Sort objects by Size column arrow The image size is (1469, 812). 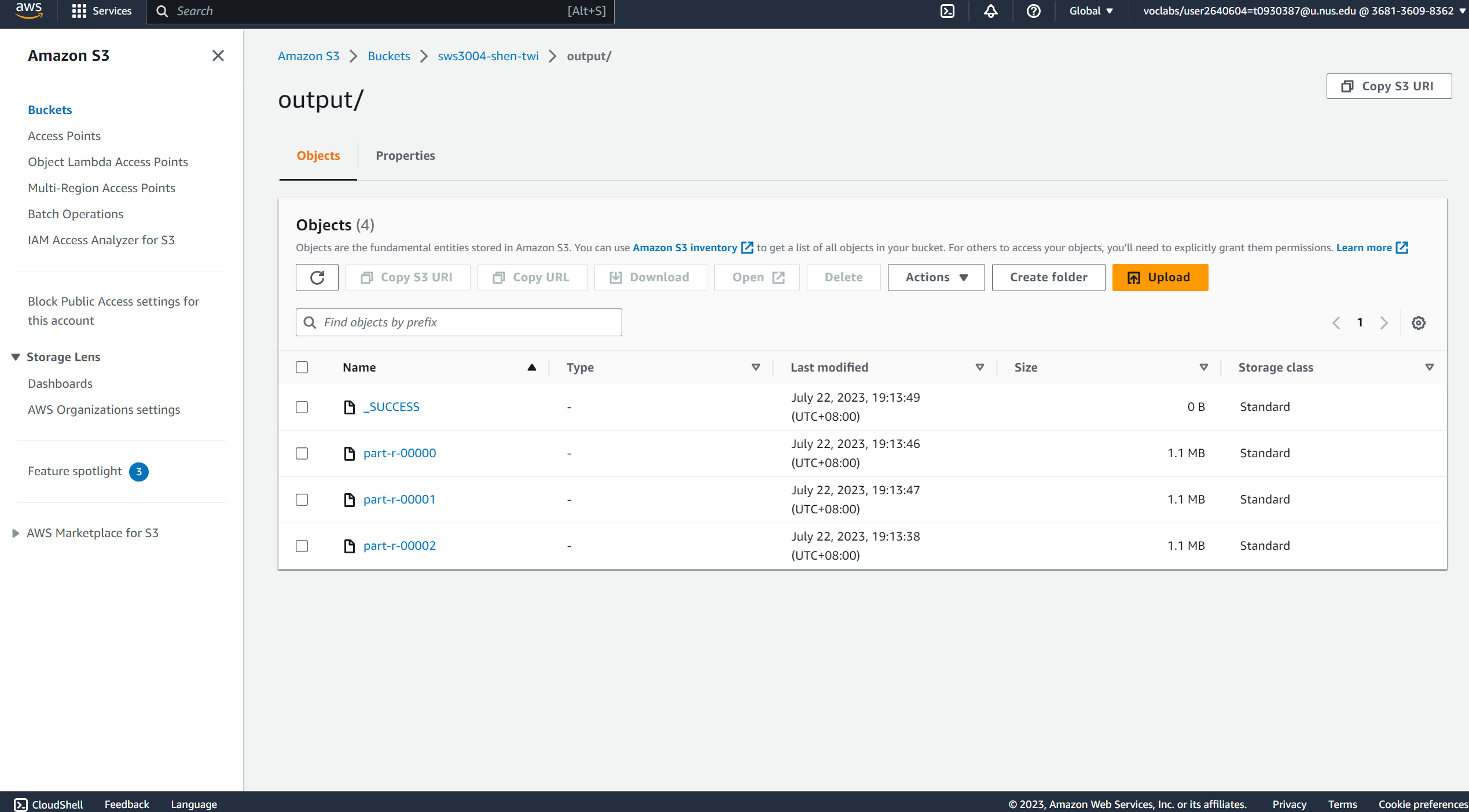tap(1203, 368)
